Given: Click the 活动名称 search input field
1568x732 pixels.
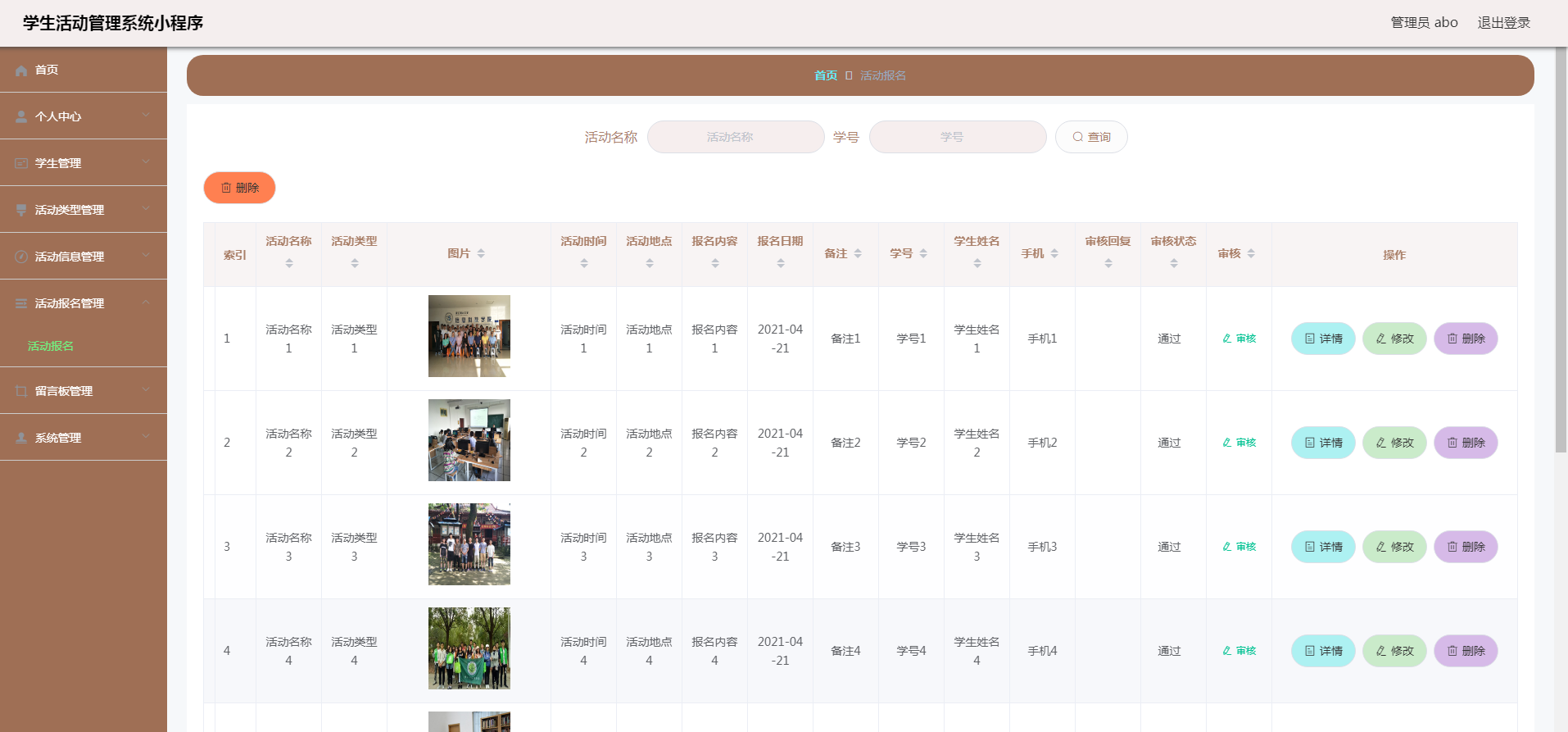Looking at the screenshot, I should [x=736, y=137].
